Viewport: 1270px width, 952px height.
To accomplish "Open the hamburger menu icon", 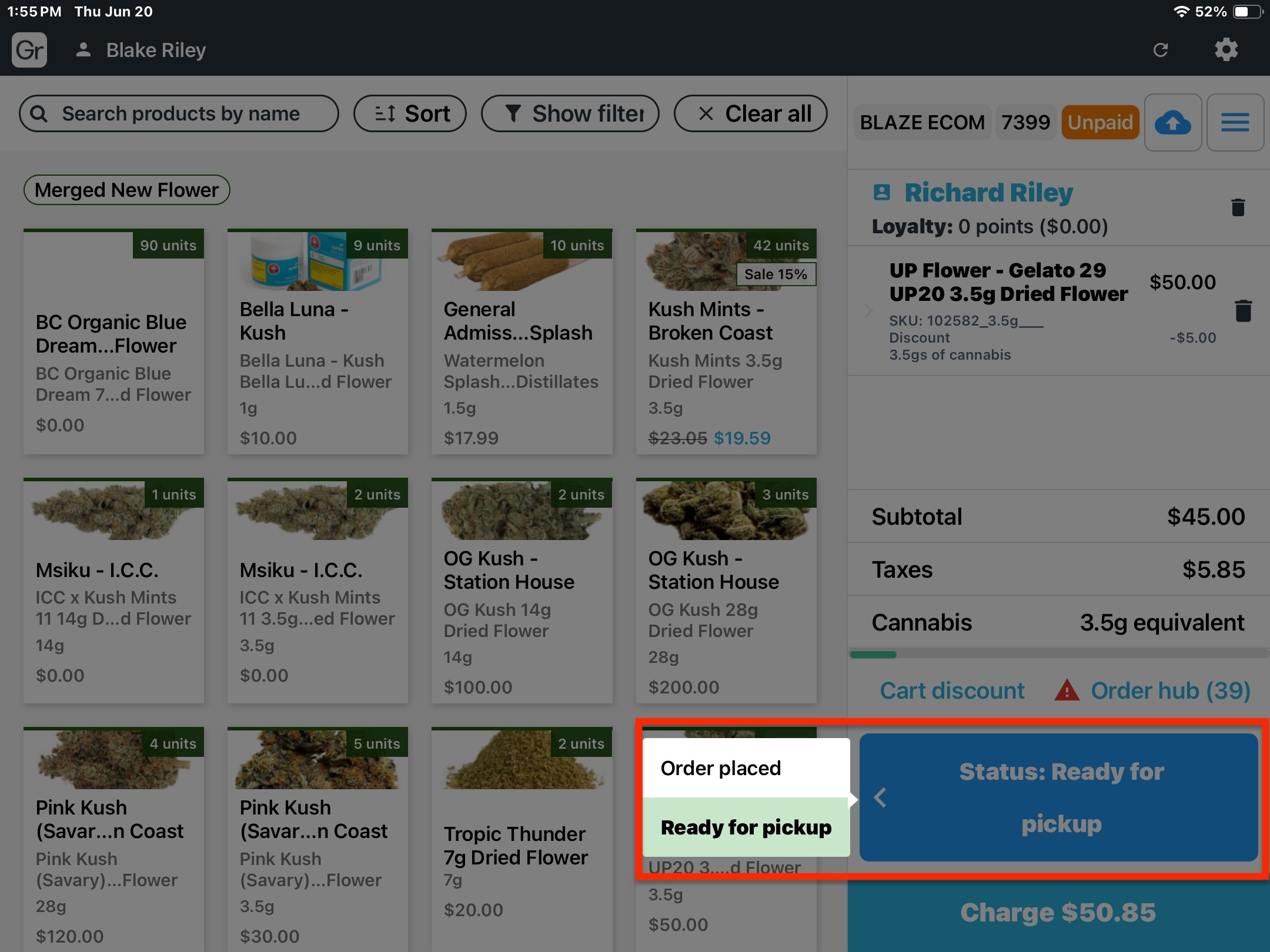I will pyautogui.click(x=1235, y=123).
